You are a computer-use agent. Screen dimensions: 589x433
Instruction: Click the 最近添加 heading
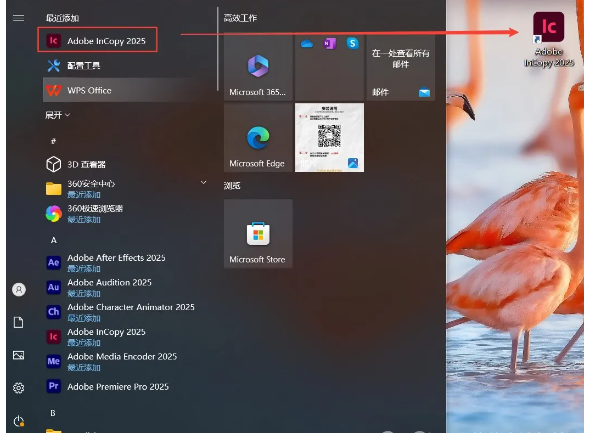coord(62,18)
